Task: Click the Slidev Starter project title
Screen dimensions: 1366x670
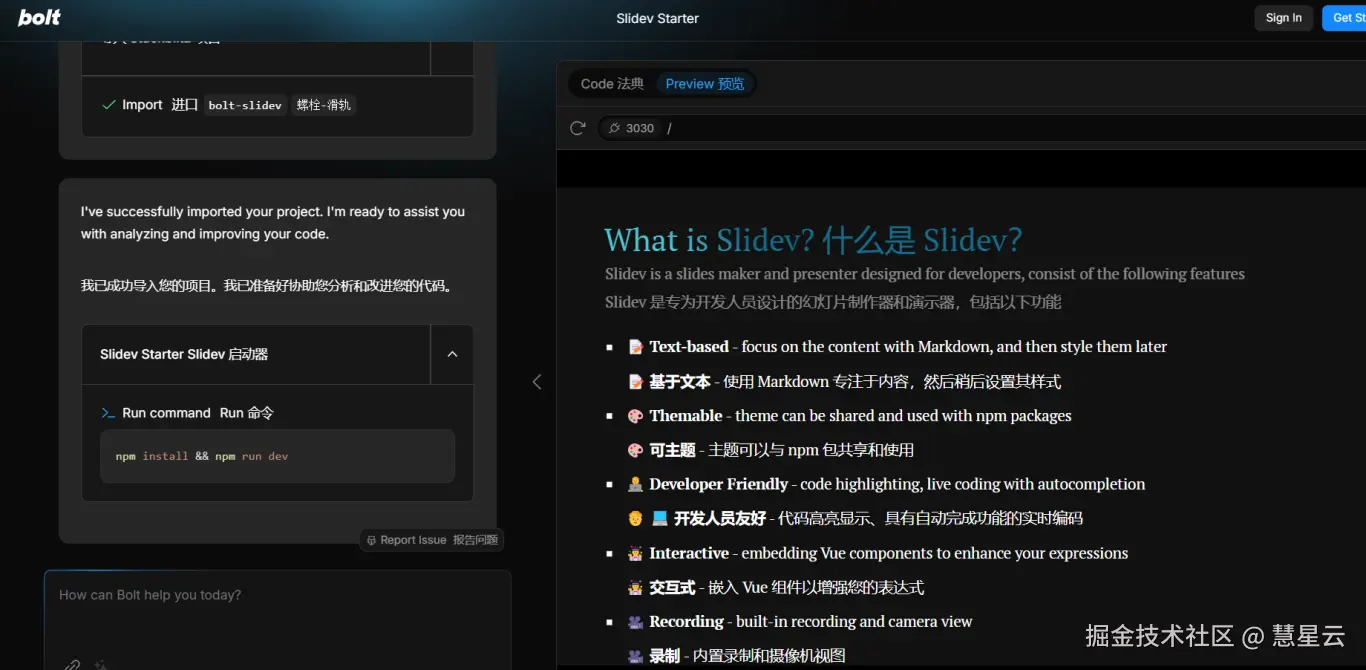Action: 657,18
